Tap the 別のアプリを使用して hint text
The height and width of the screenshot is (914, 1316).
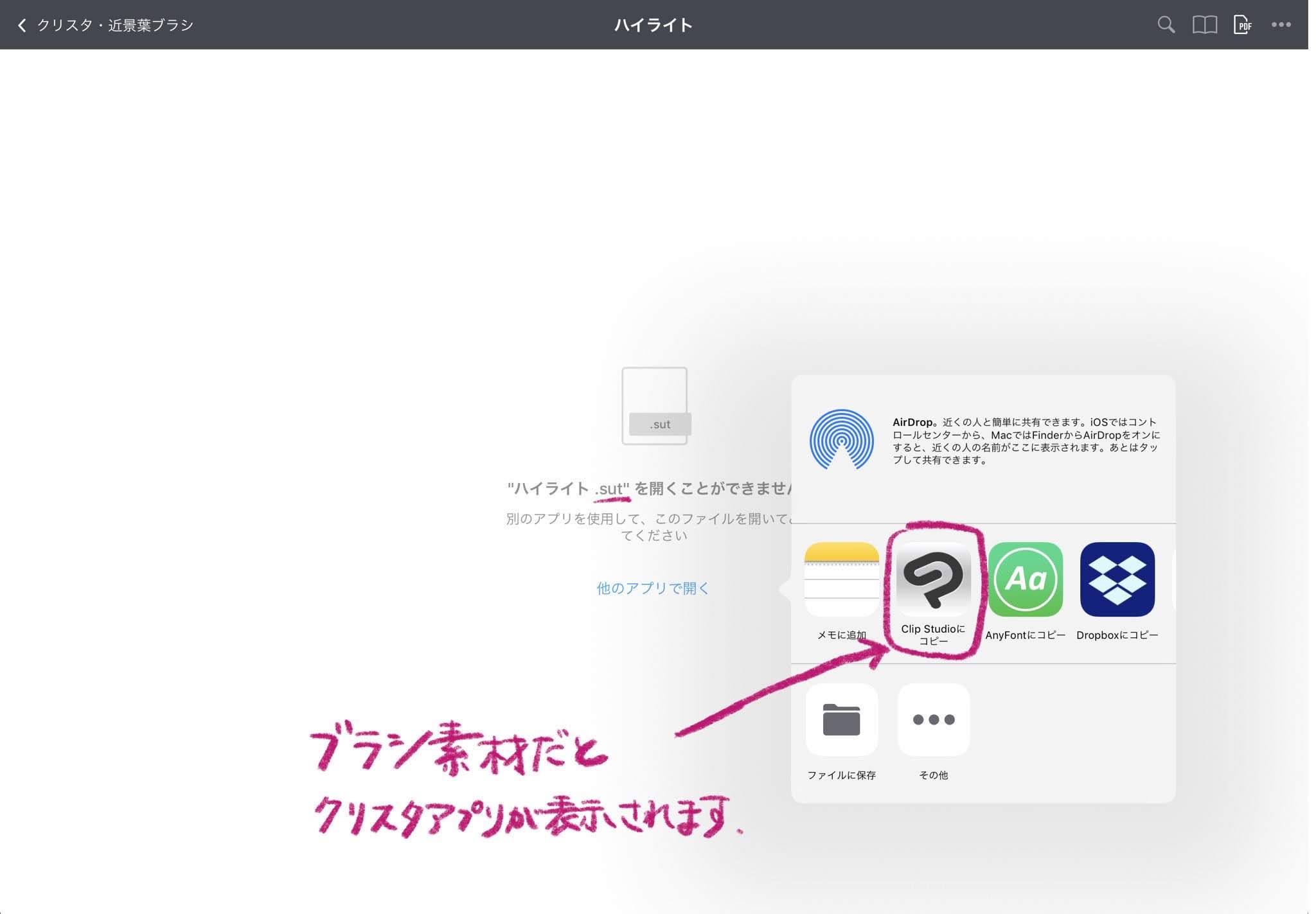[649, 527]
